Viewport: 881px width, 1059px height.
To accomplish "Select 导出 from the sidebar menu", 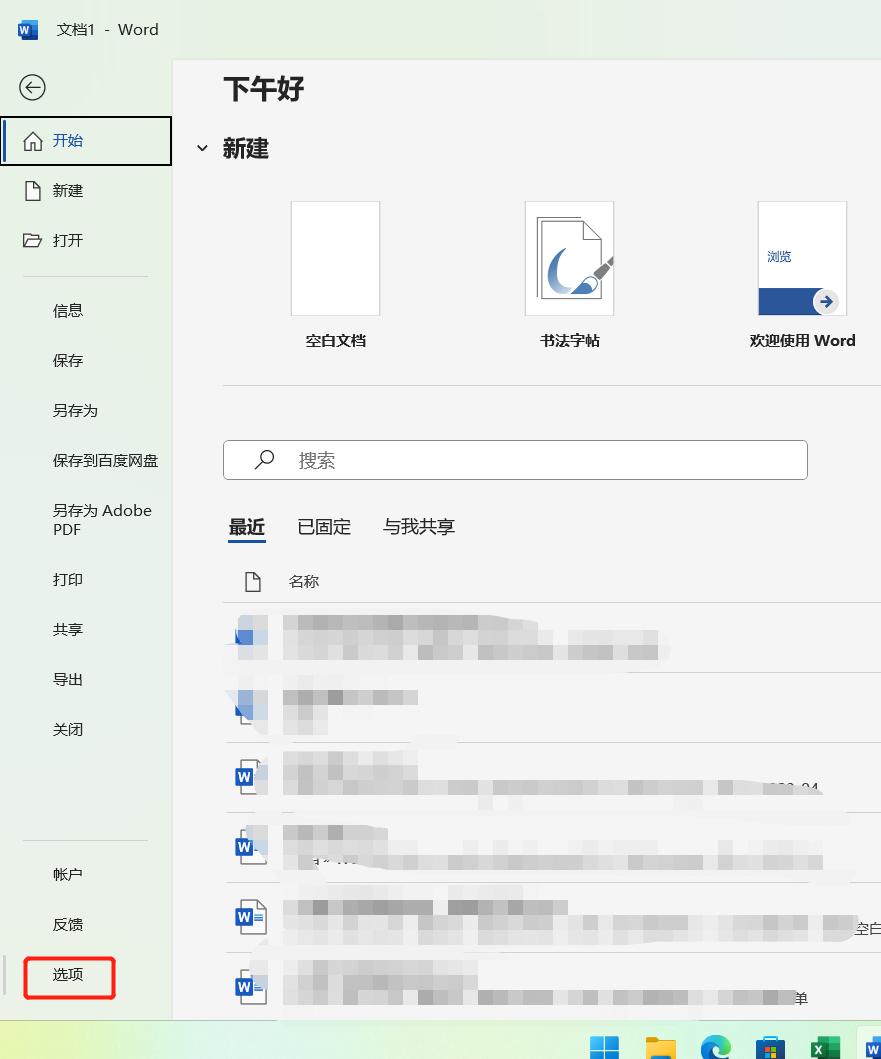I will click(x=67, y=679).
